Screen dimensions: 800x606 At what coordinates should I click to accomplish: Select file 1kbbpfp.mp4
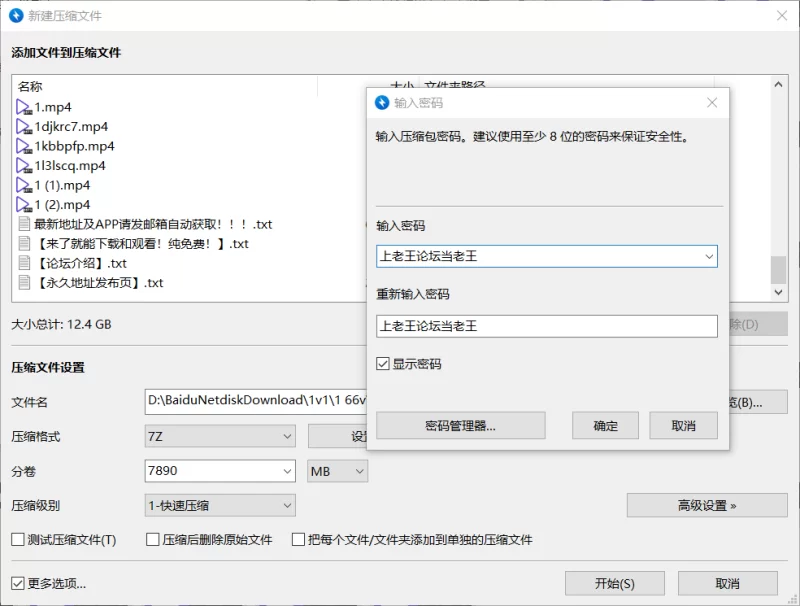[x=74, y=146]
